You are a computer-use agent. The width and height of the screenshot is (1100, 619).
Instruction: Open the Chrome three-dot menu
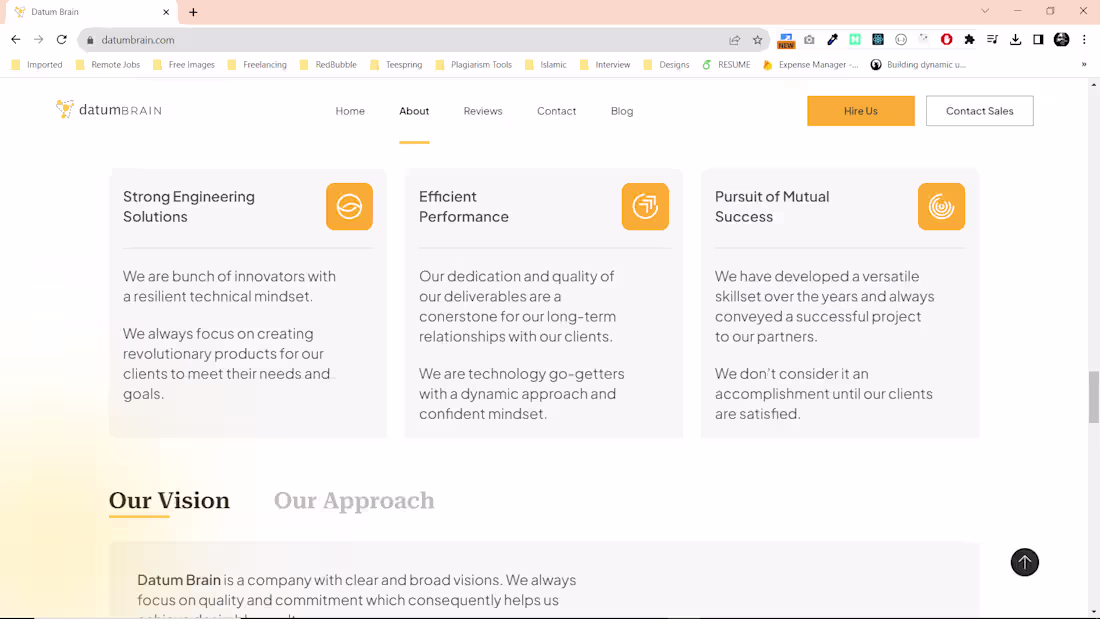coord(1084,40)
